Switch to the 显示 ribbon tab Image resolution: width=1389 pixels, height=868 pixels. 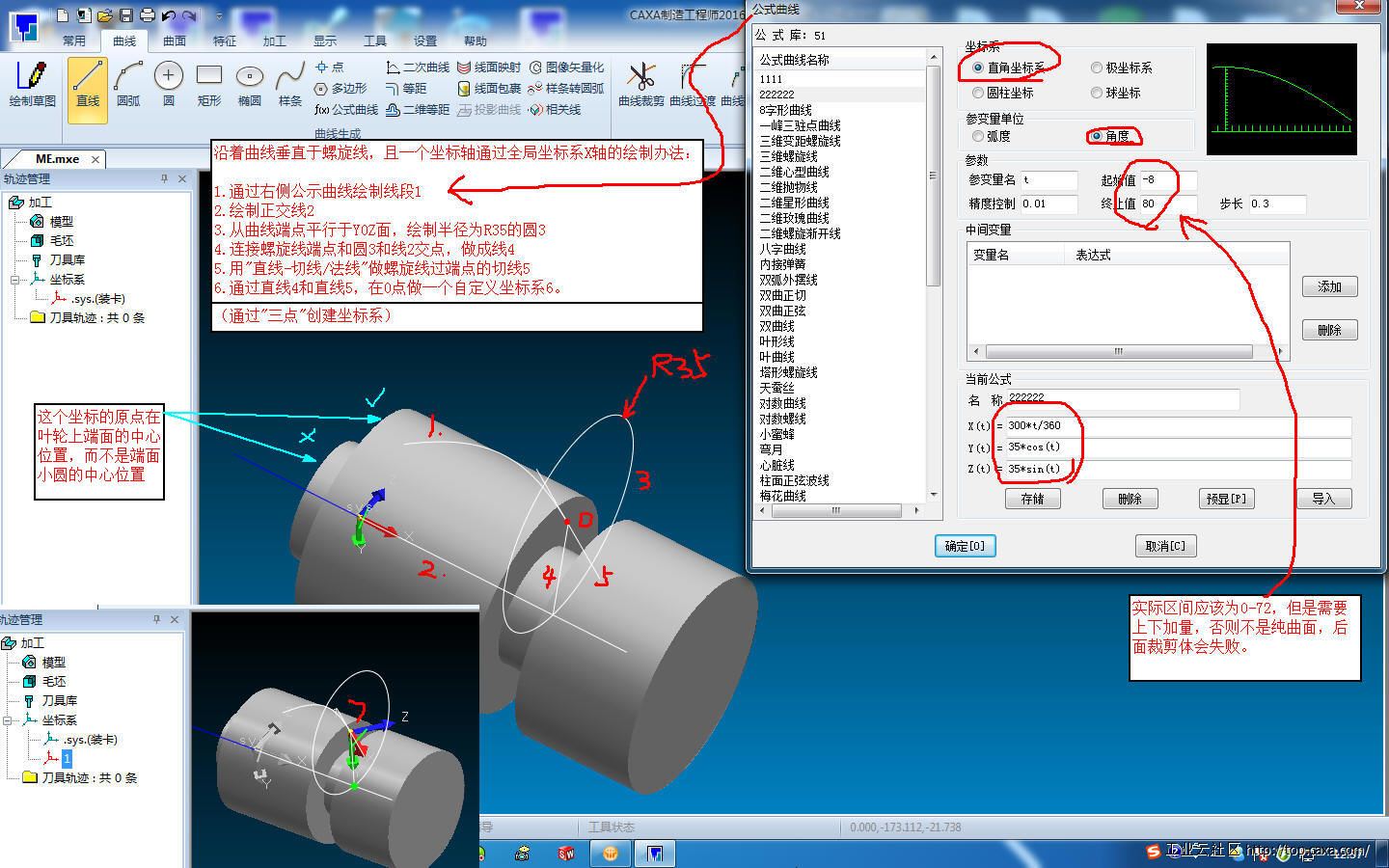pos(325,41)
